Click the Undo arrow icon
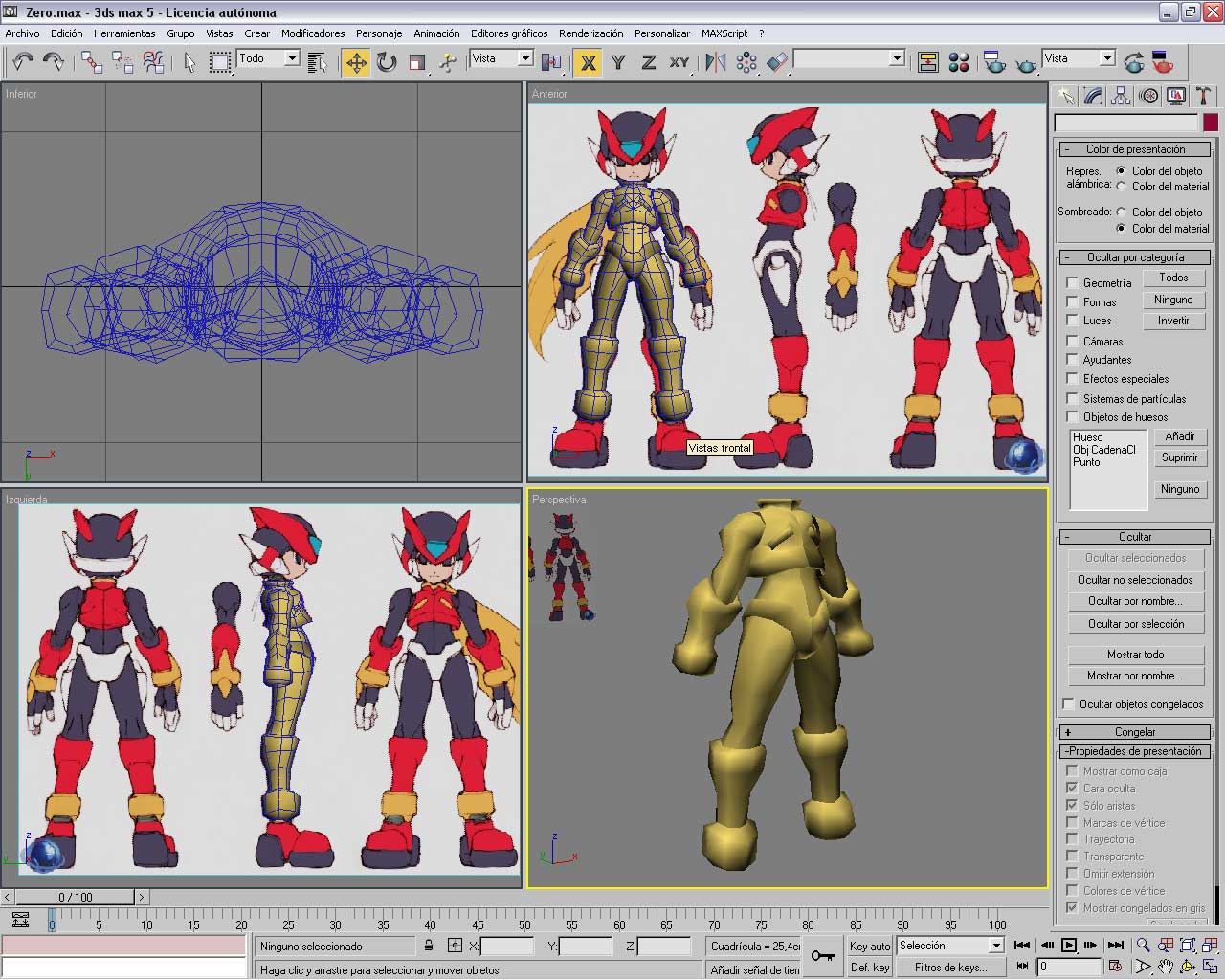Screen dimensions: 1225x980 [x=23, y=62]
